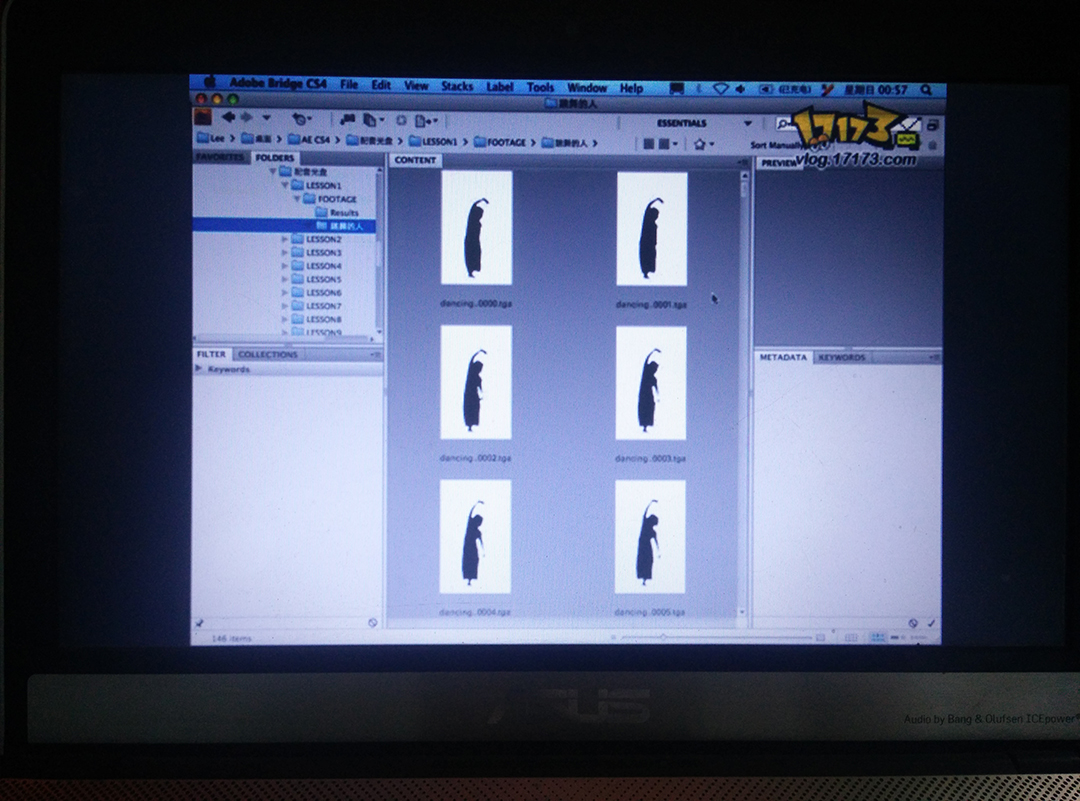Open the Stacks menu
This screenshot has height=801, width=1080.
coord(457,86)
